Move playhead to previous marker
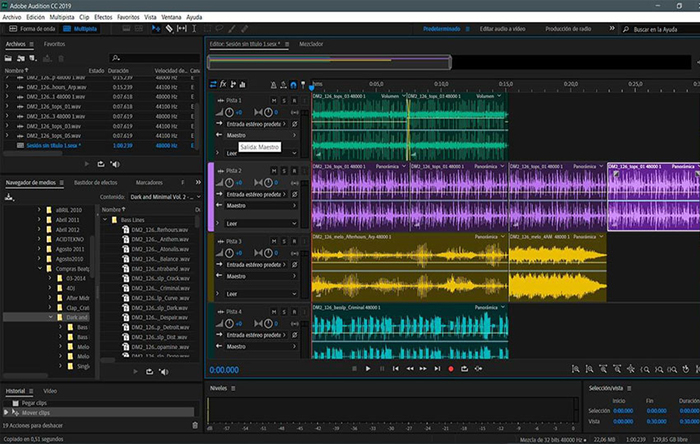 click(x=396, y=369)
